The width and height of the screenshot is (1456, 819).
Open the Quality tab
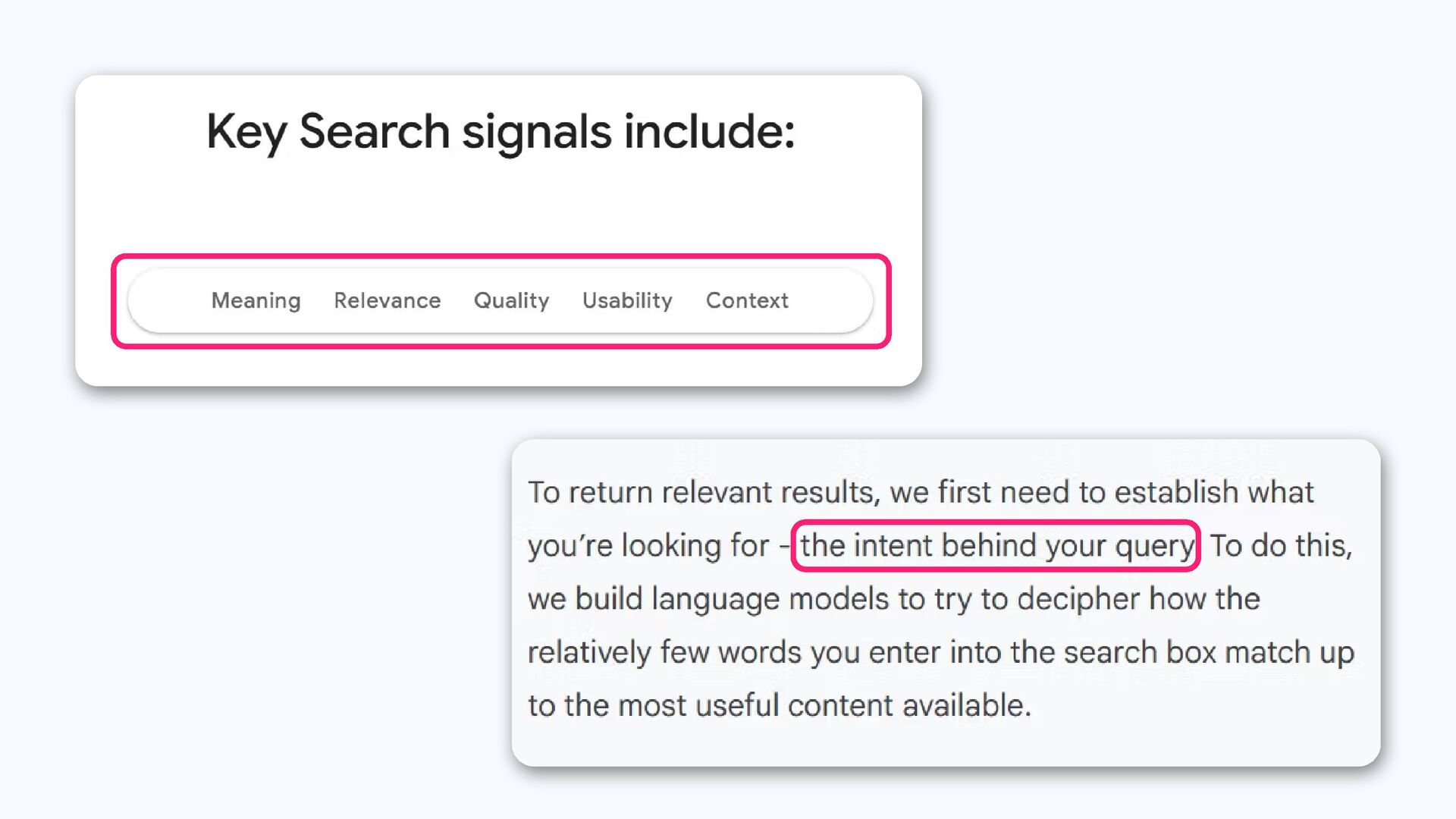511,300
